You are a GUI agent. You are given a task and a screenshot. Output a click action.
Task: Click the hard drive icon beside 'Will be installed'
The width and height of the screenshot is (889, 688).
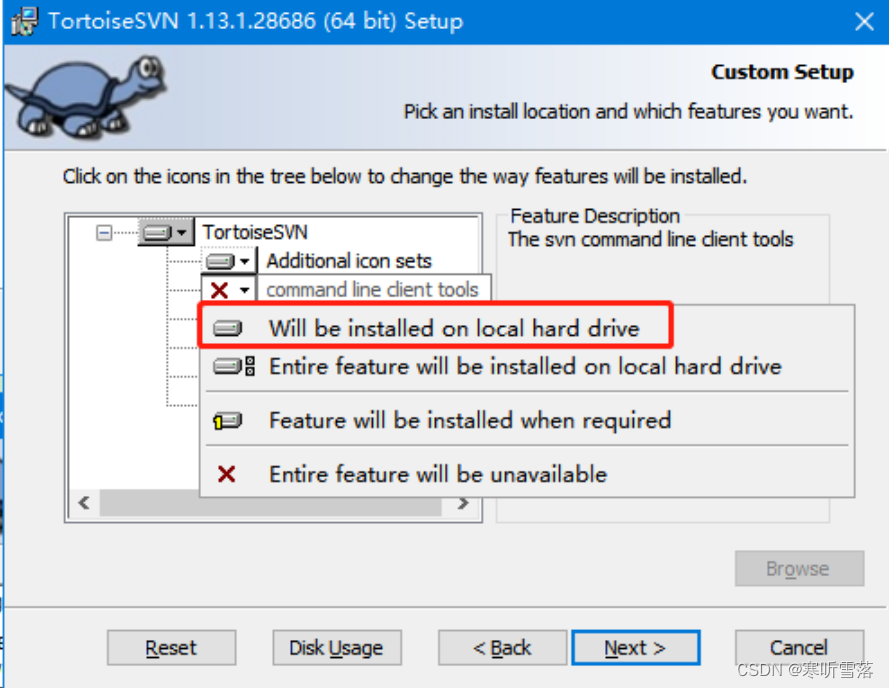tap(227, 328)
